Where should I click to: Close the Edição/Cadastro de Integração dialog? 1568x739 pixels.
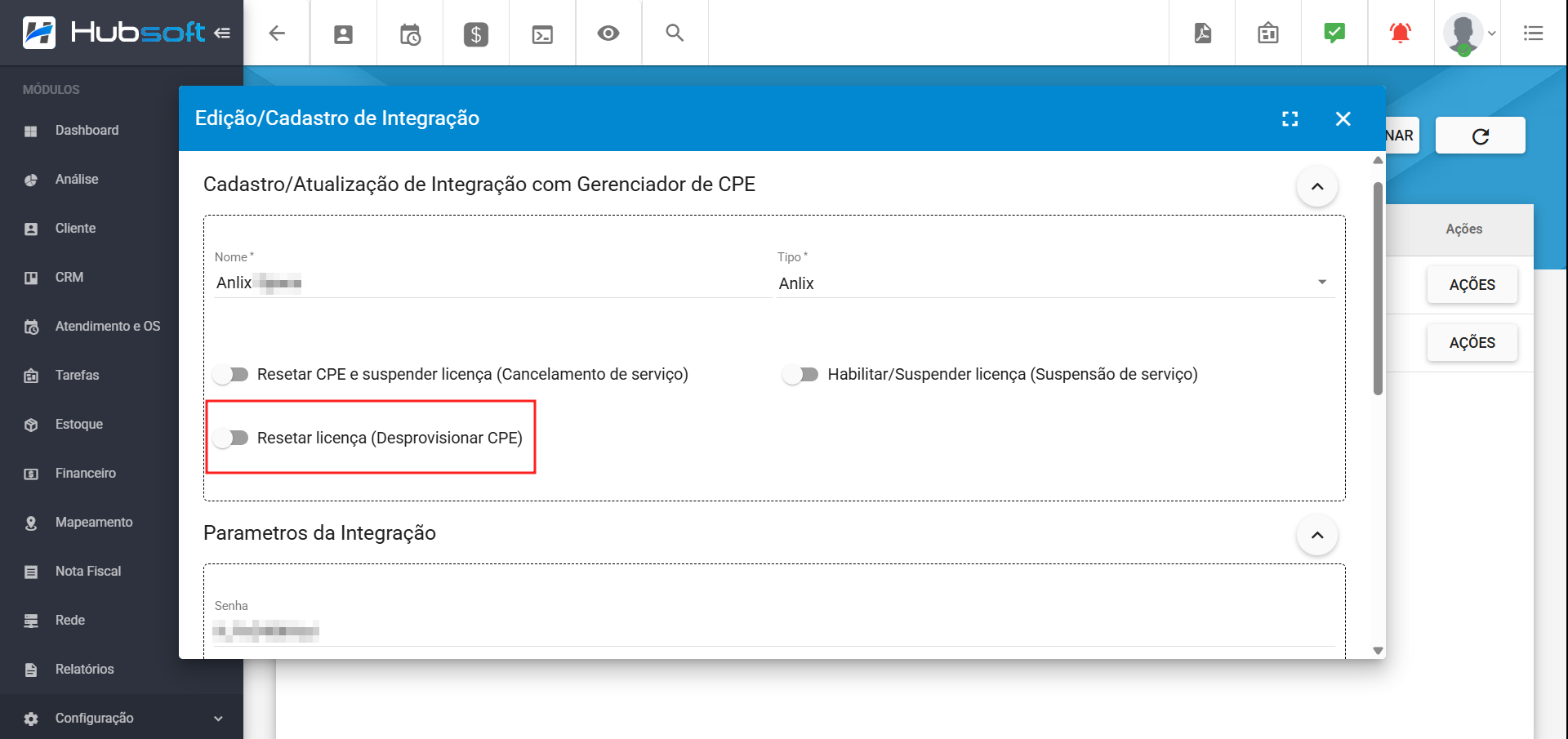(x=1343, y=118)
